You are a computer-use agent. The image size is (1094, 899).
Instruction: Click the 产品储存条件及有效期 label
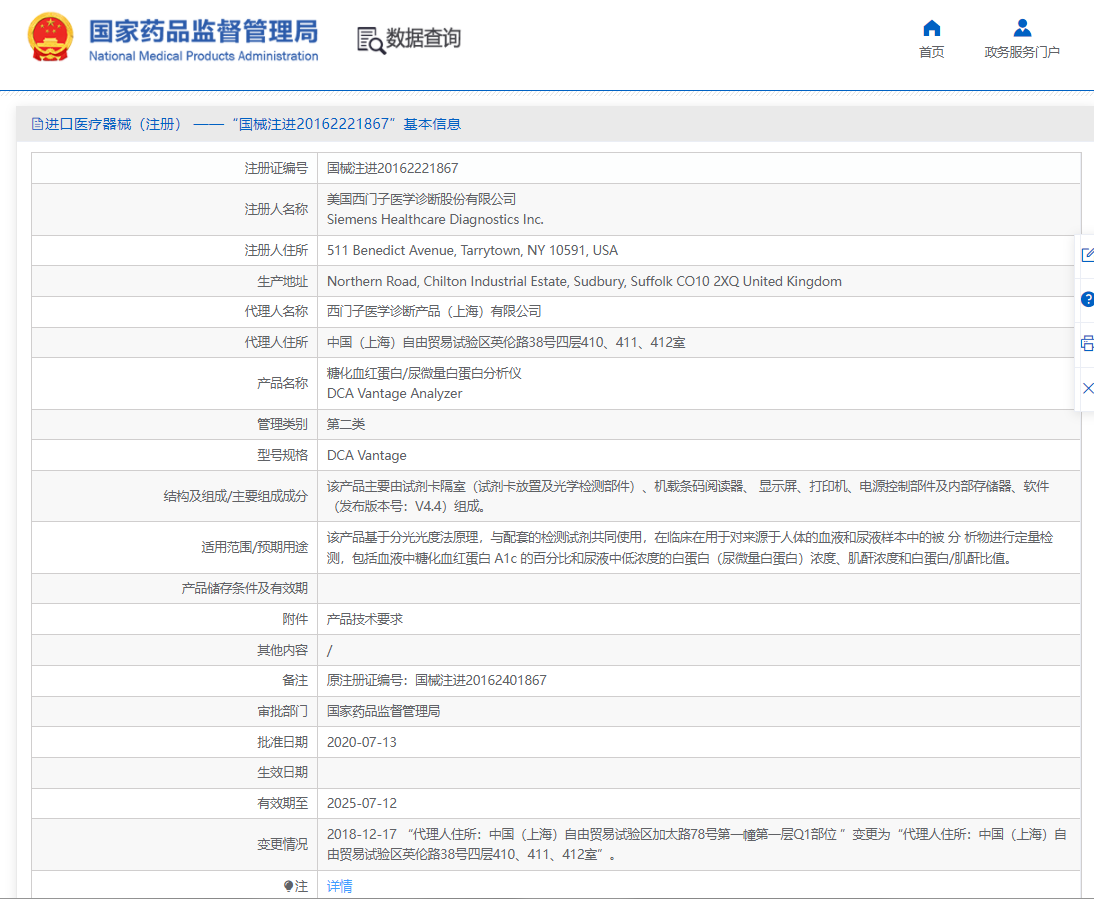coord(244,588)
